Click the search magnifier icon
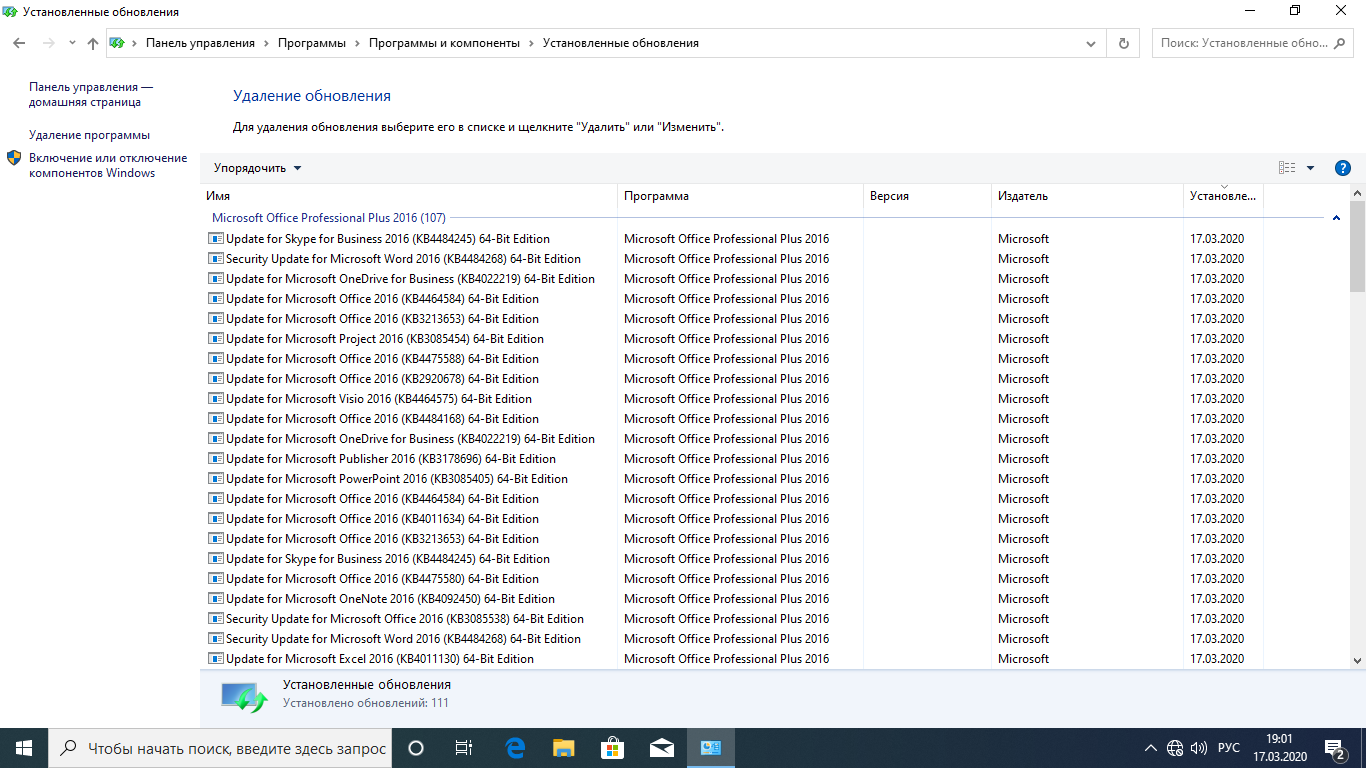This screenshot has height=768, width=1366. coord(1340,43)
